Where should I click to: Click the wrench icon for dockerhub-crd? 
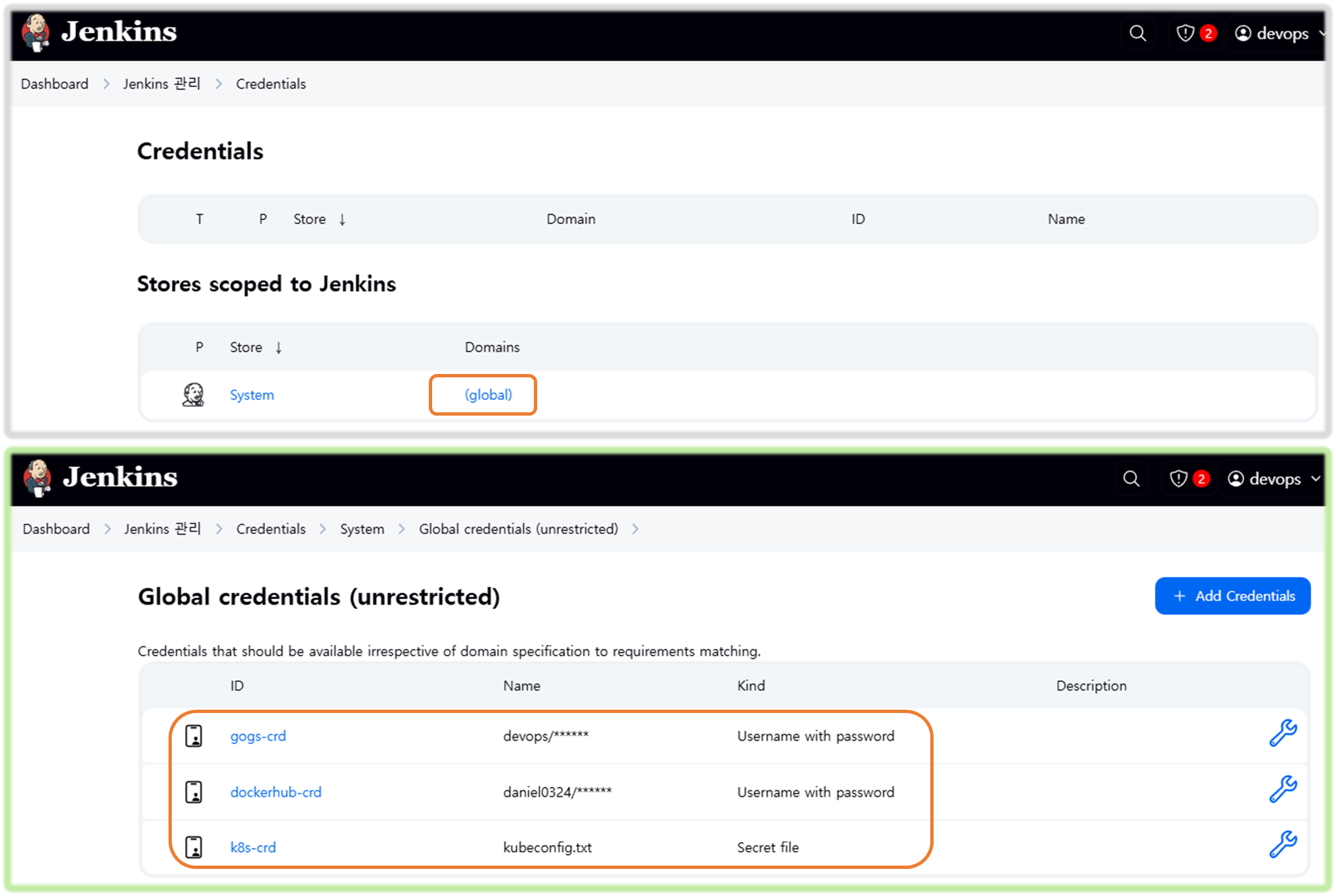[1282, 789]
